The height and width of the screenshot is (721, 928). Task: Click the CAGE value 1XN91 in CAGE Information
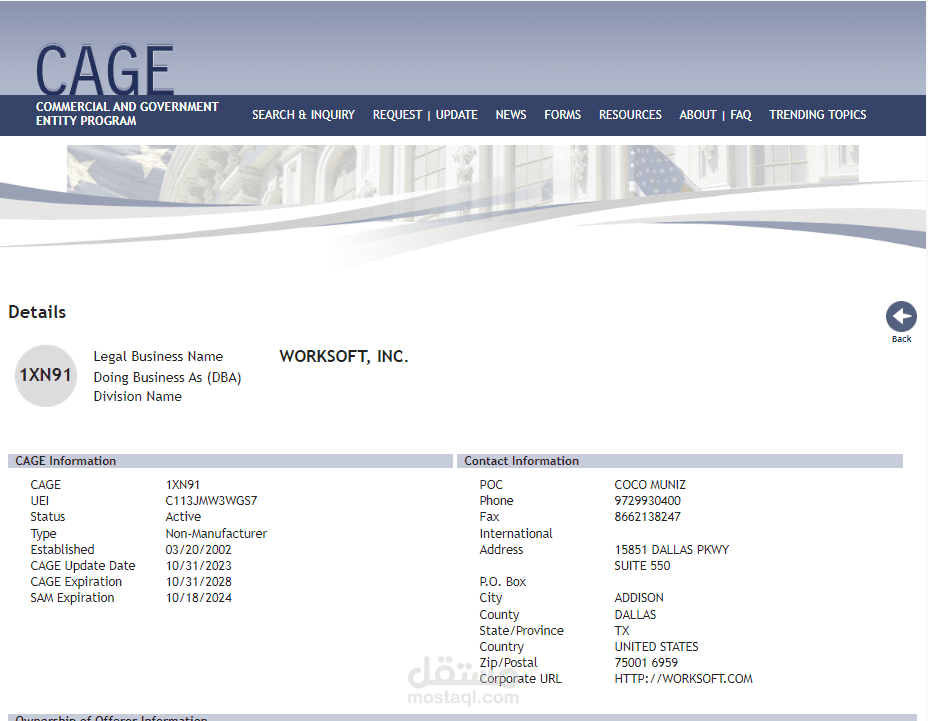pyautogui.click(x=183, y=485)
